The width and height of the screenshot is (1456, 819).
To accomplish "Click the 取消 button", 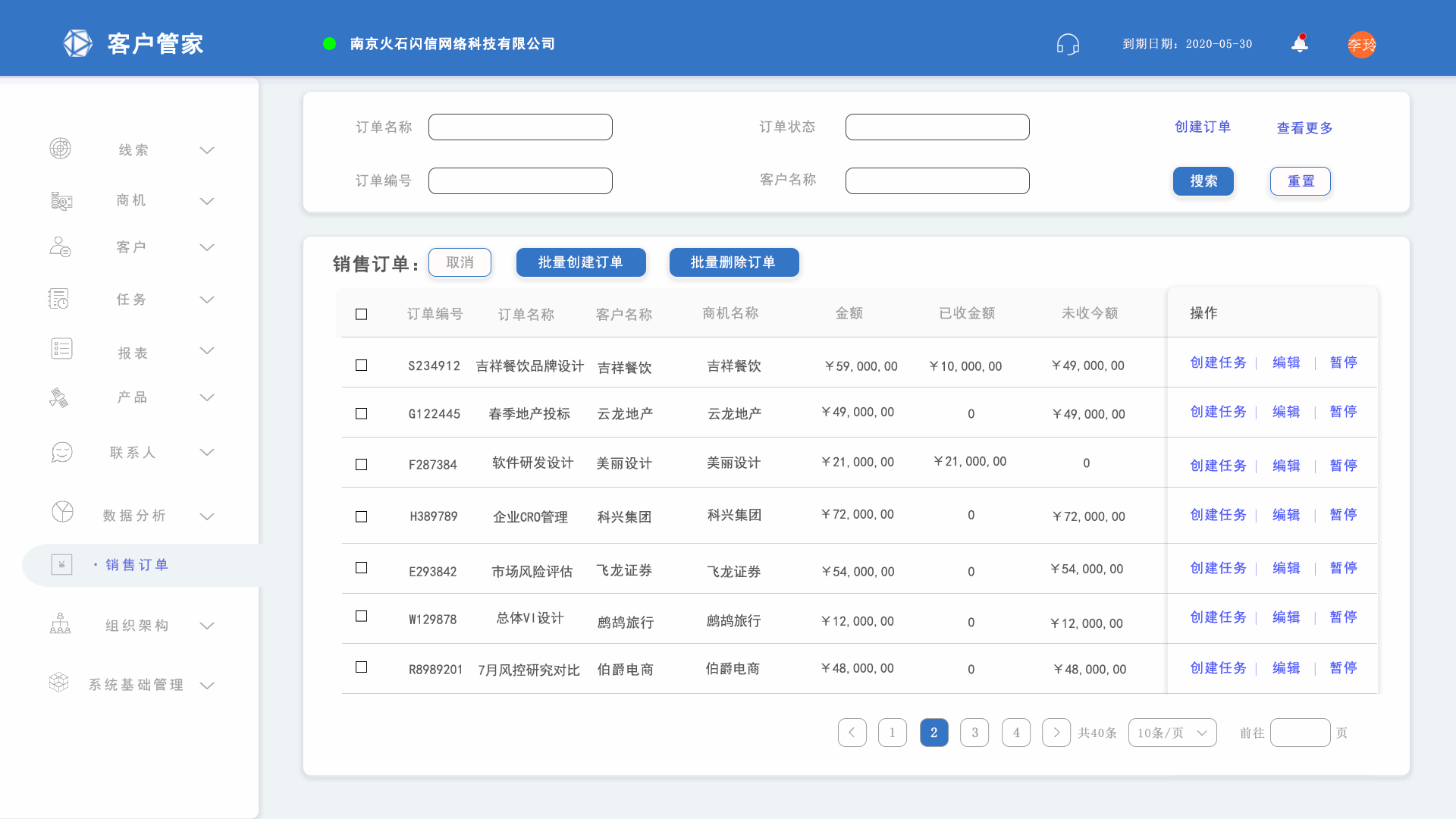I will tap(460, 262).
